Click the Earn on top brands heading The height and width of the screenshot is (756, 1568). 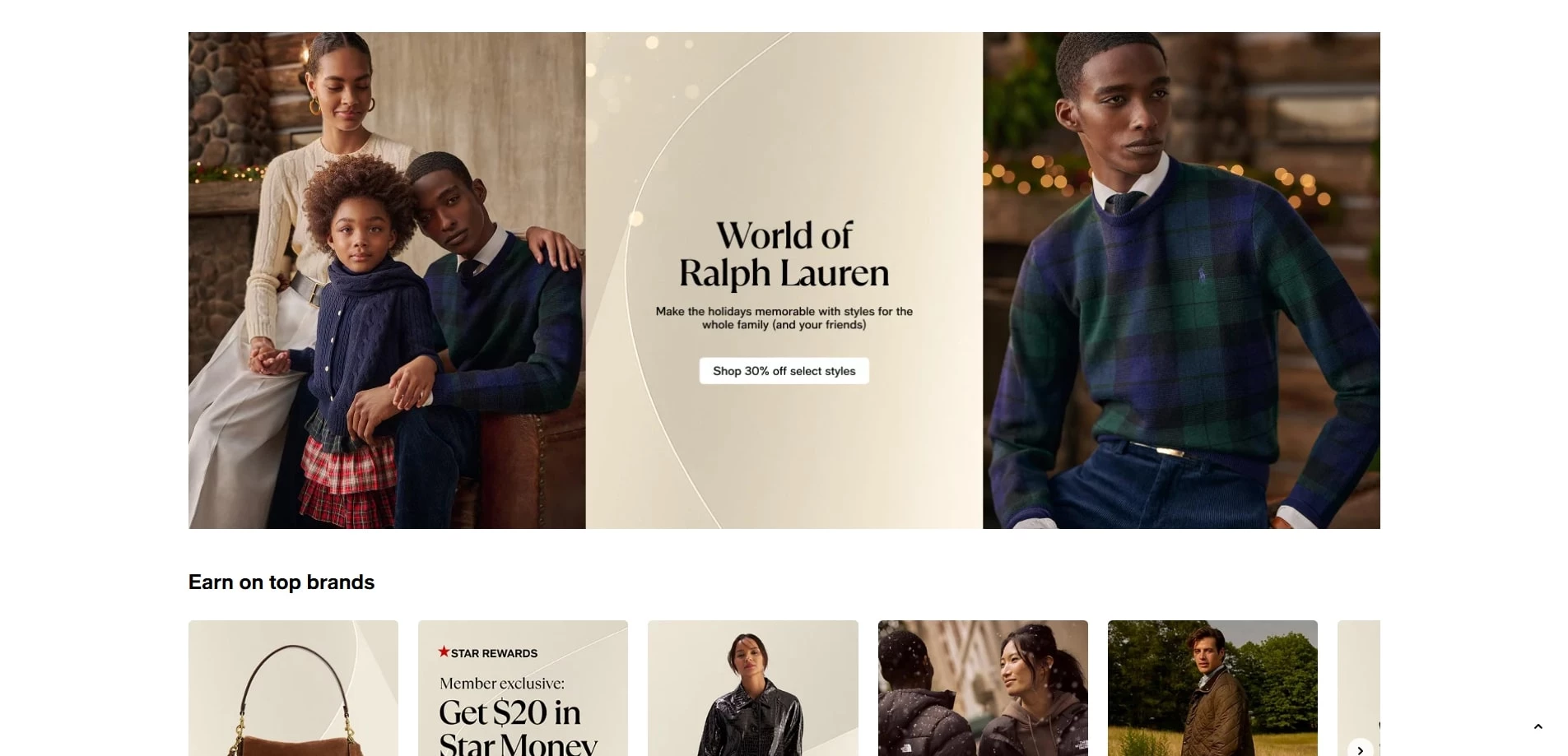tap(281, 582)
